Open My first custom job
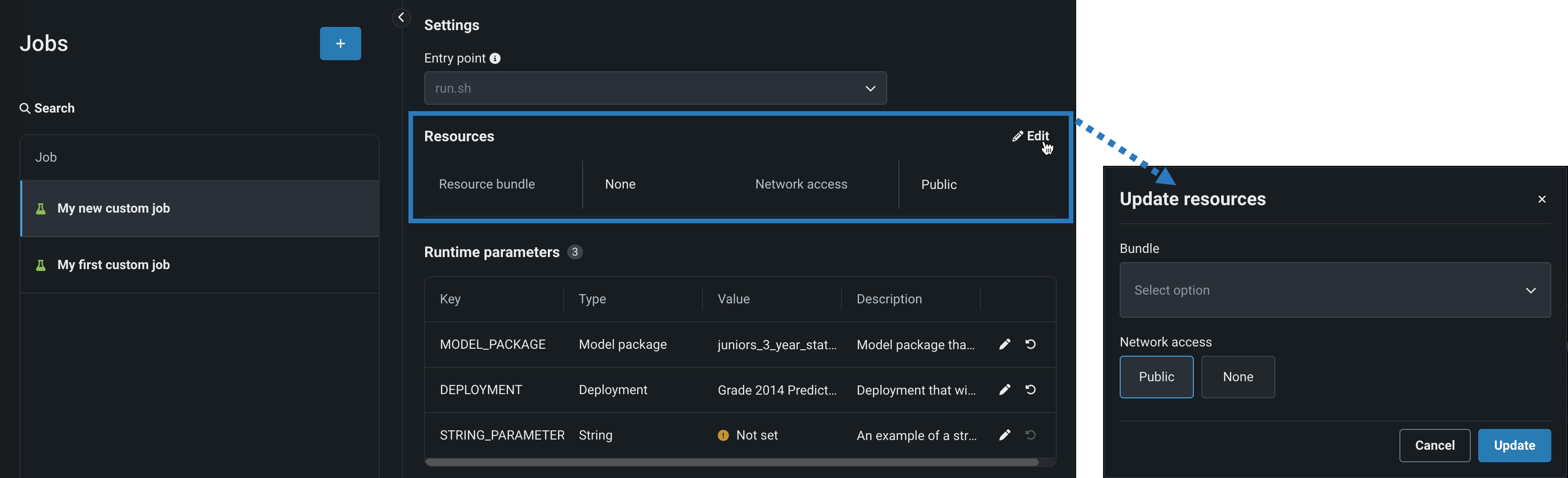1568x478 pixels. tap(113, 265)
